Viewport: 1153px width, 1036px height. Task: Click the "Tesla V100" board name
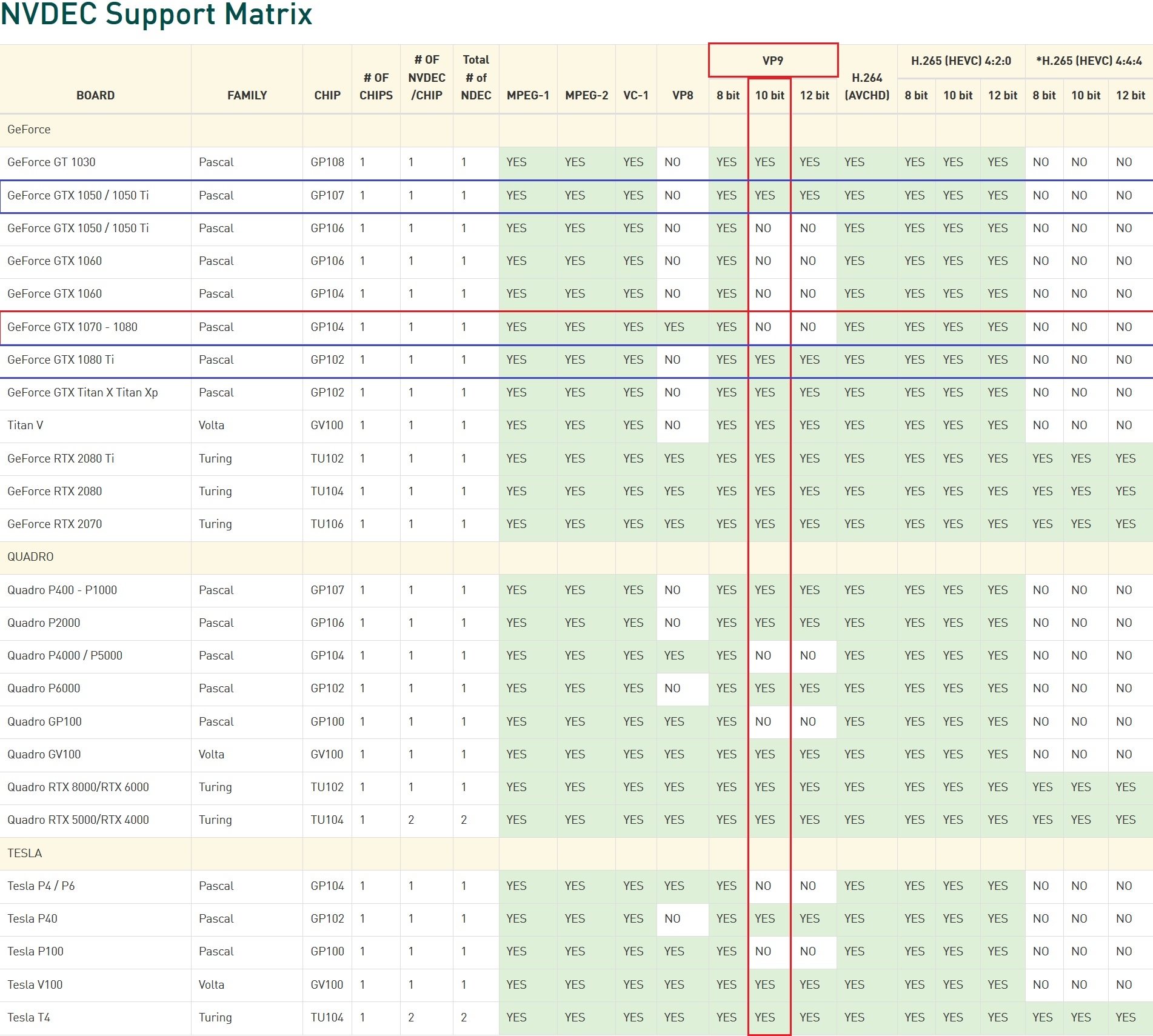pyautogui.click(x=35, y=984)
